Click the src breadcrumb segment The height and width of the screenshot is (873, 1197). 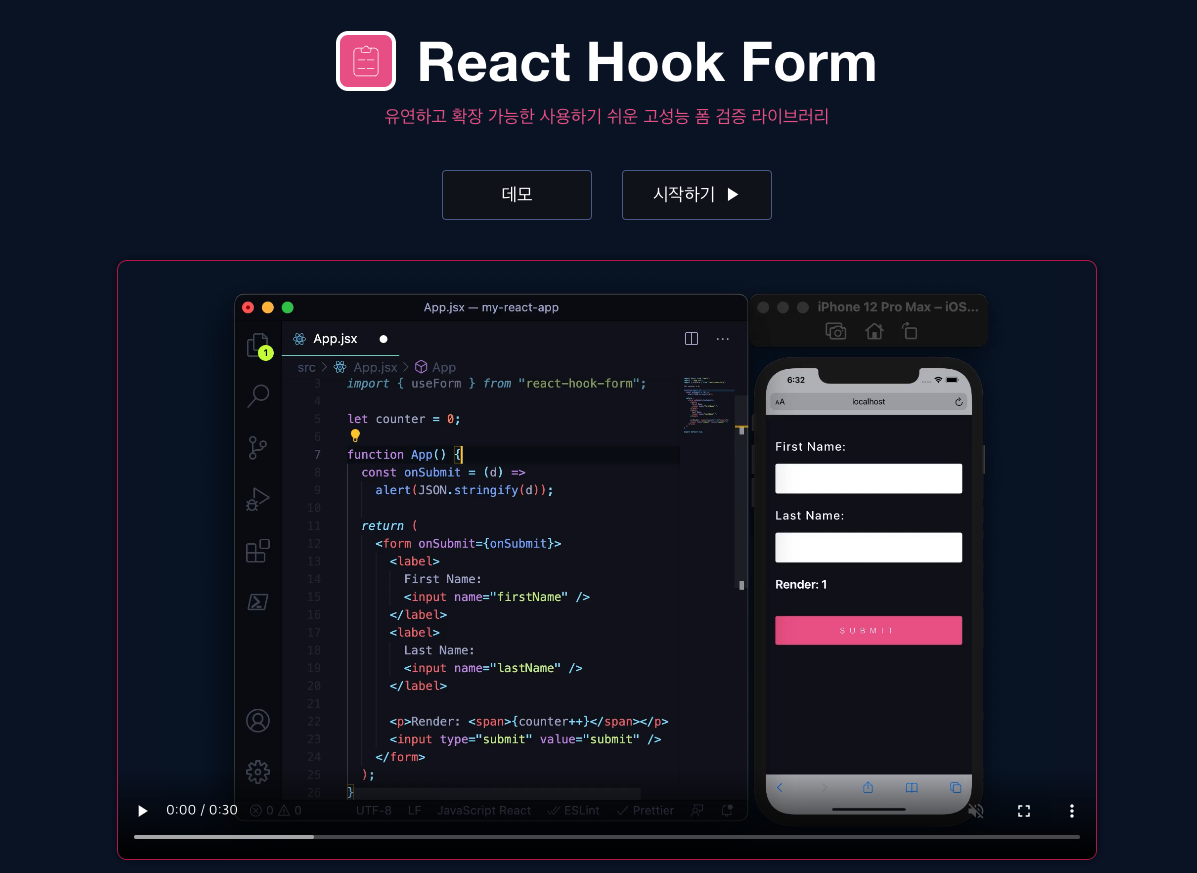pyautogui.click(x=306, y=367)
